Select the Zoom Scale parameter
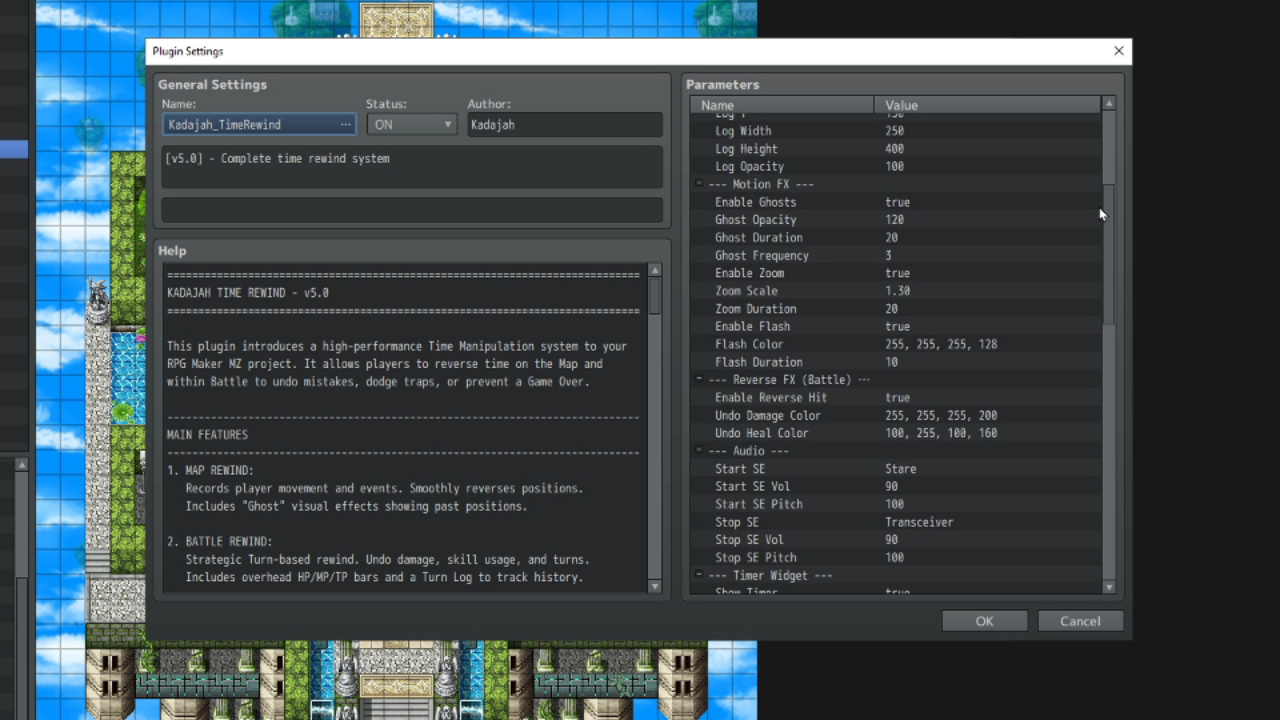The height and width of the screenshot is (720, 1280). point(895,291)
